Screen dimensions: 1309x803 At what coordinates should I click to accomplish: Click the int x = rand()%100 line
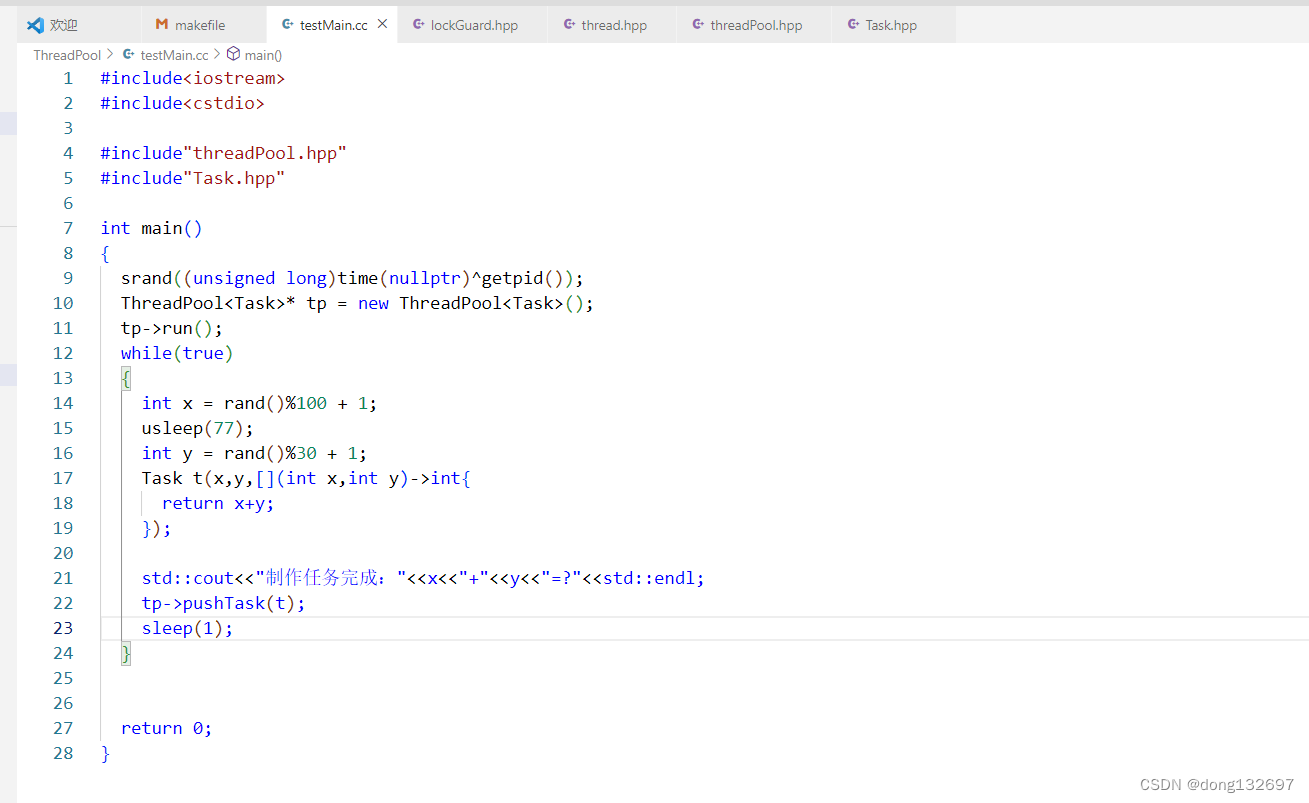pos(260,403)
